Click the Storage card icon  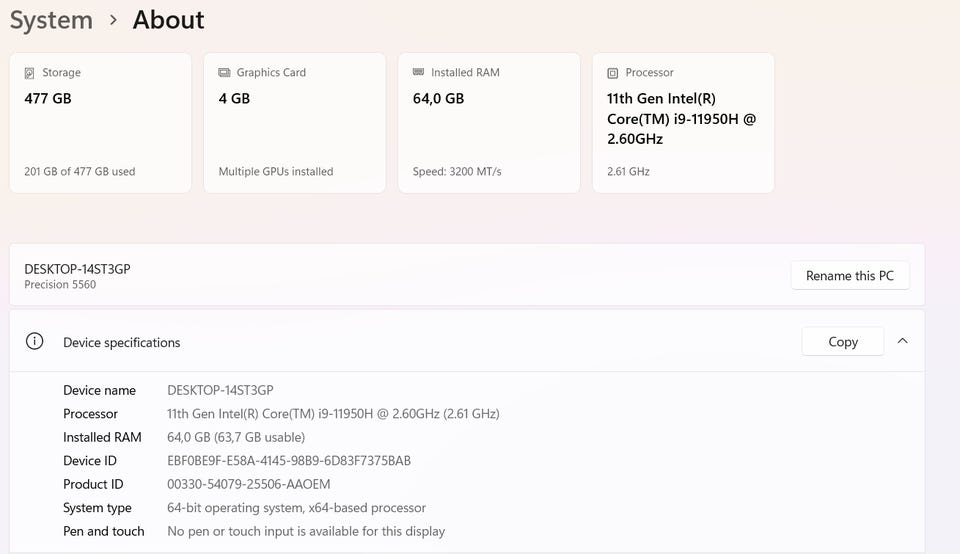click(30, 73)
